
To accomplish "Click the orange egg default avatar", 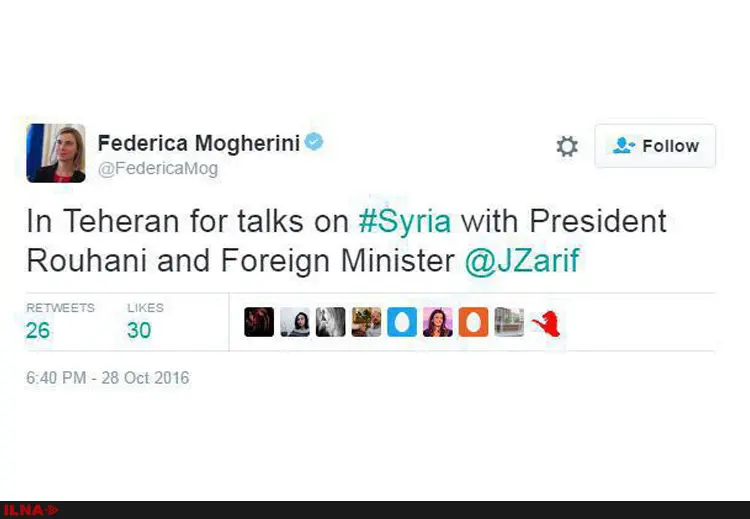I will (x=474, y=322).
